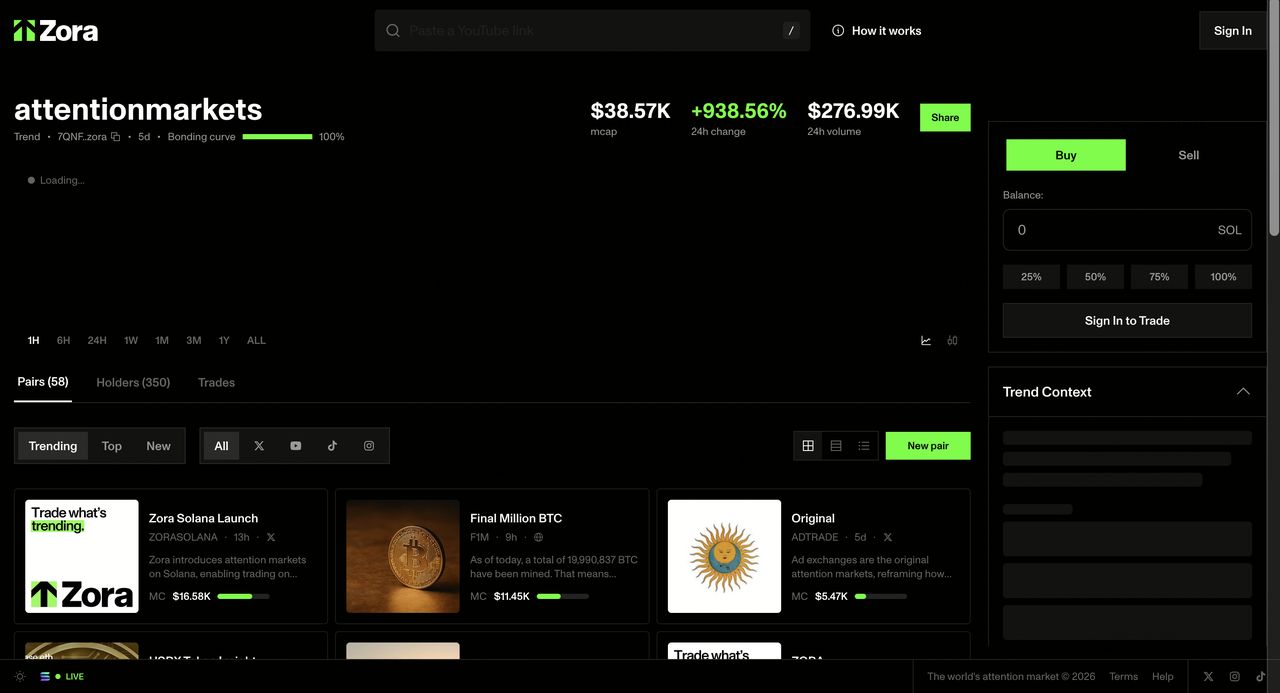Filter pairs by TikTok
The width and height of the screenshot is (1280, 693).
332,446
